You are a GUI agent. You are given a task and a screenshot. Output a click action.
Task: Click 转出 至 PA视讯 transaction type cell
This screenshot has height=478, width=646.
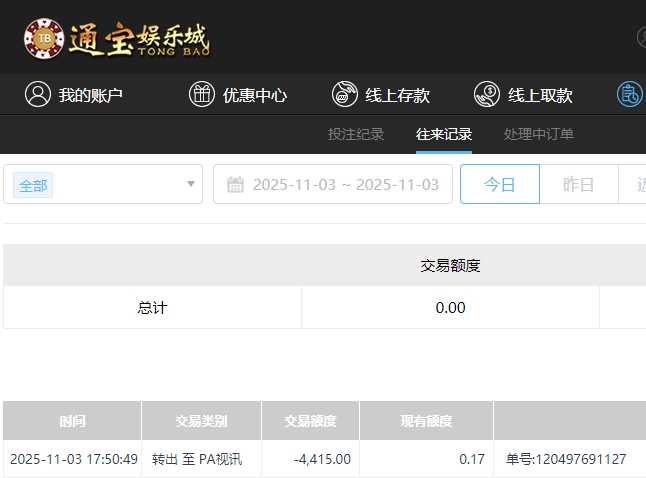pyautogui.click(x=201, y=459)
